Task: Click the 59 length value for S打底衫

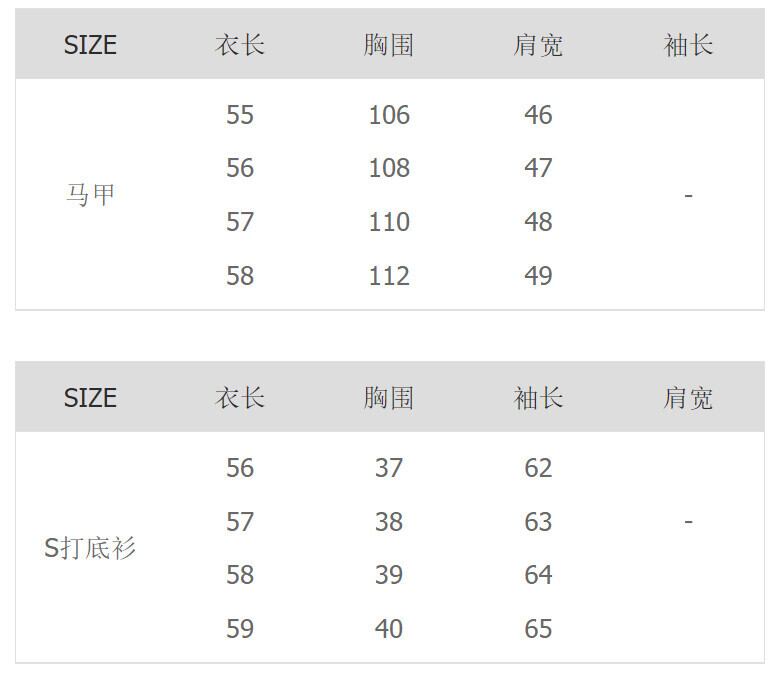Action: [240, 629]
